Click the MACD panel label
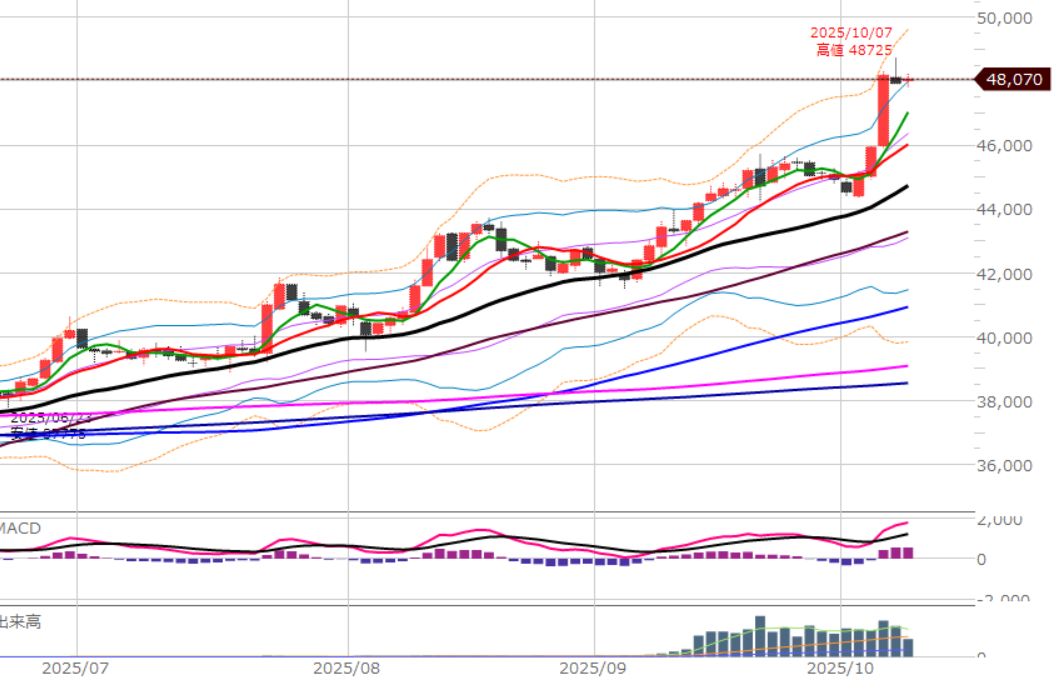 pos(20,528)
